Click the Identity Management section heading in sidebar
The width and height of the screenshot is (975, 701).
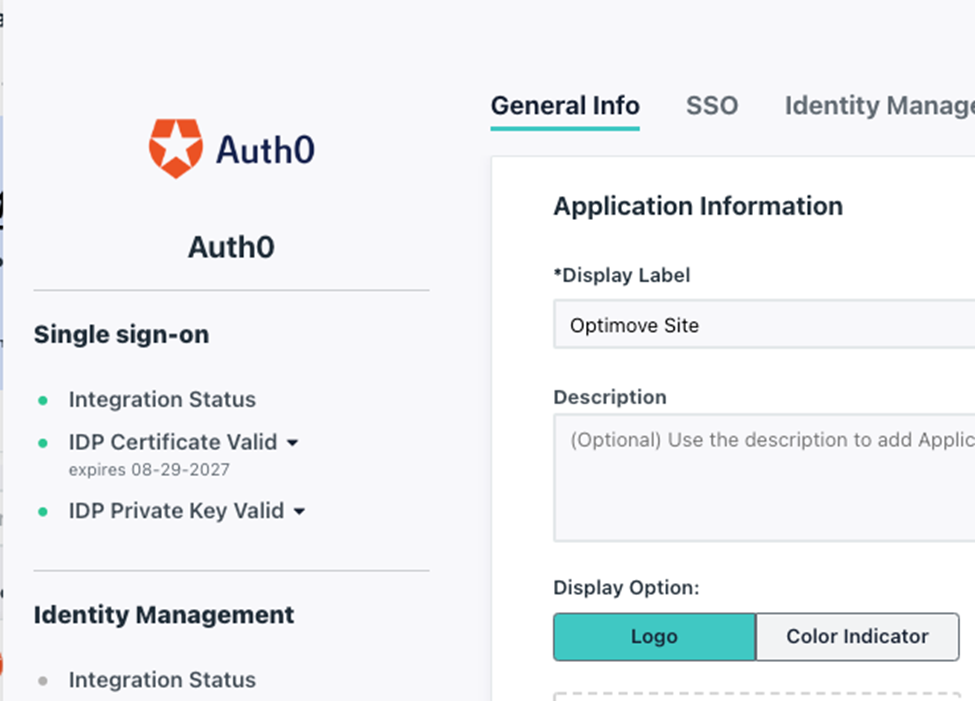click(x=164, y=615)
